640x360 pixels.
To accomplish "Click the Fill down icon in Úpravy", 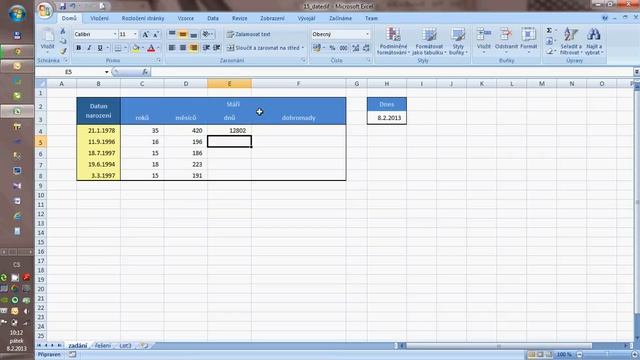I will pos(549,41).
